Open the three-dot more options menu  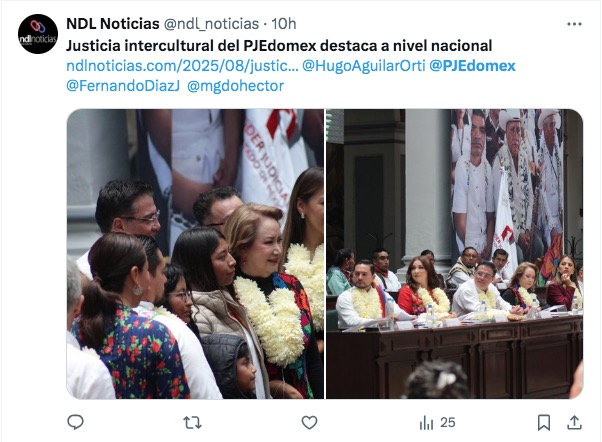574,24
